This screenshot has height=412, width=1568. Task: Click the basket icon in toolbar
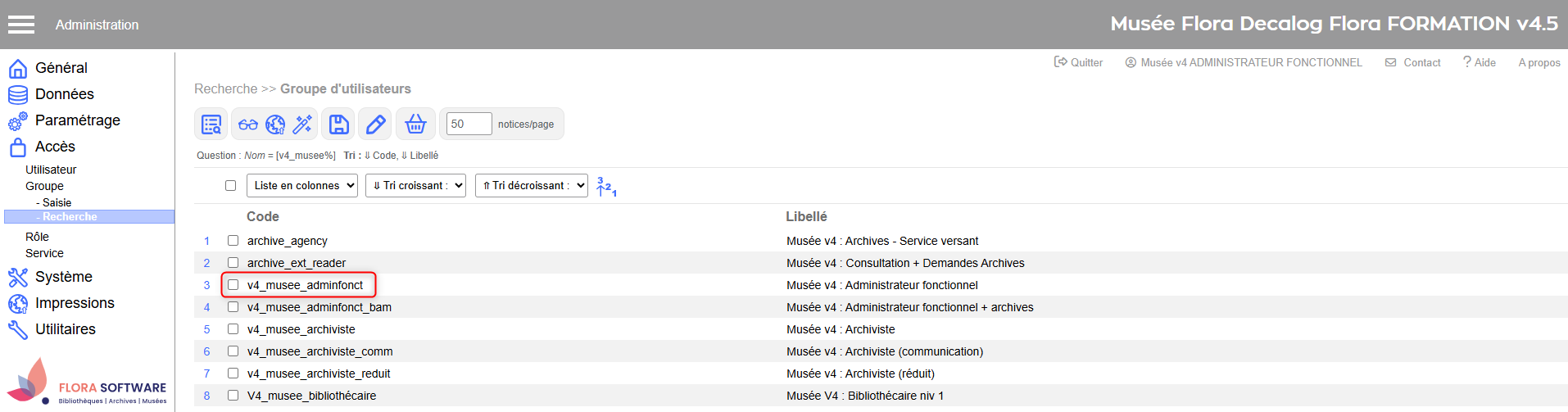[x=415, y=125]
